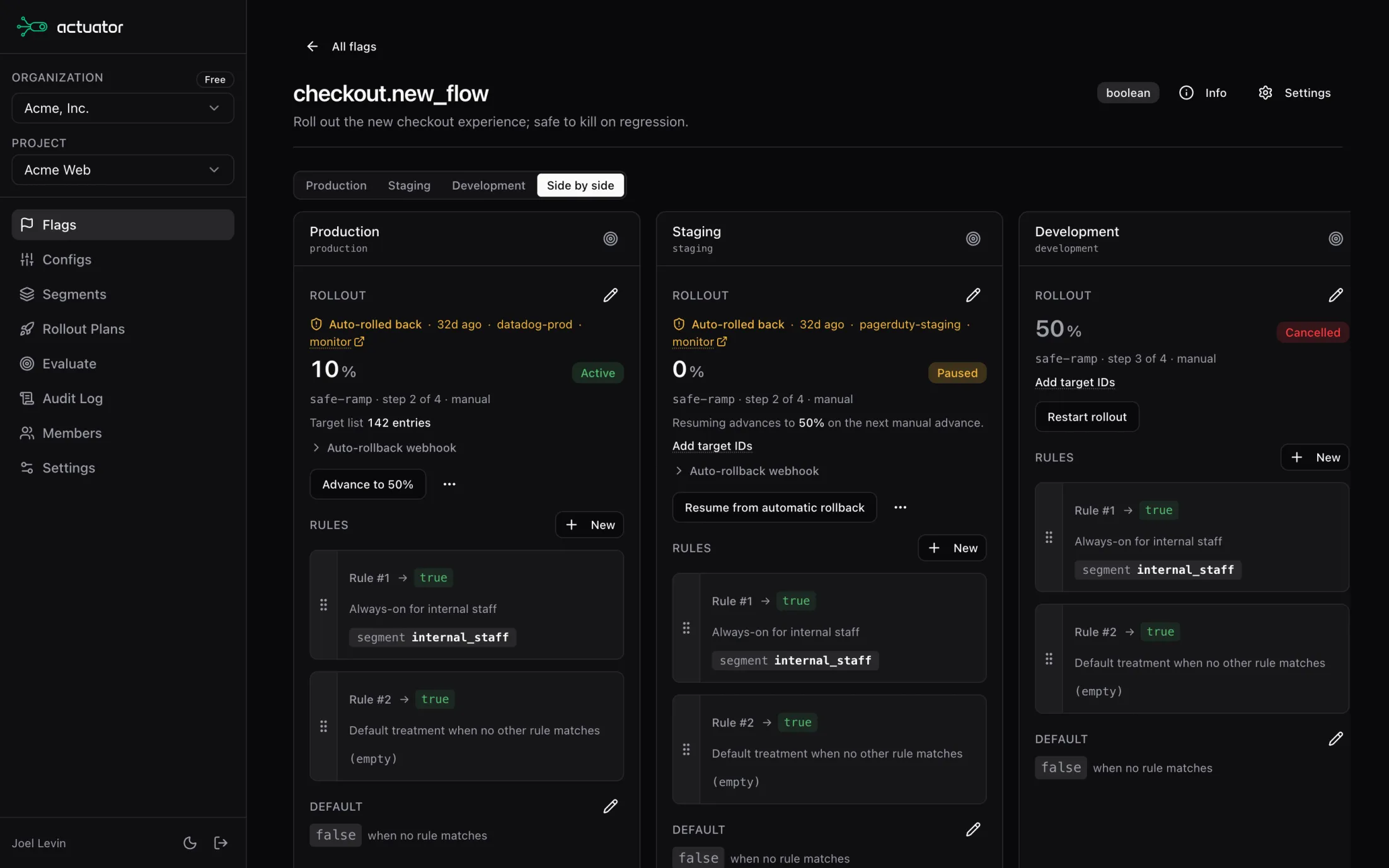Switch to the Development tab

tap(488, 185)
